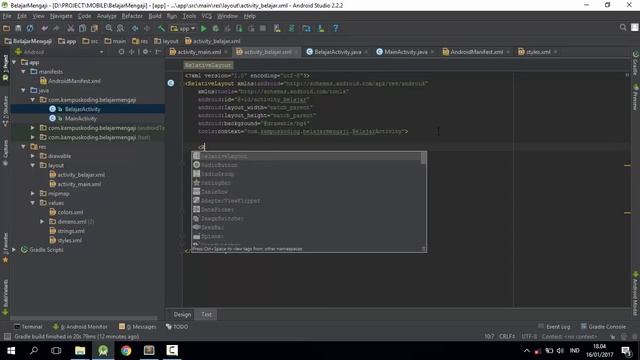Close the BelajarActivity.java tab

(366, 52)
